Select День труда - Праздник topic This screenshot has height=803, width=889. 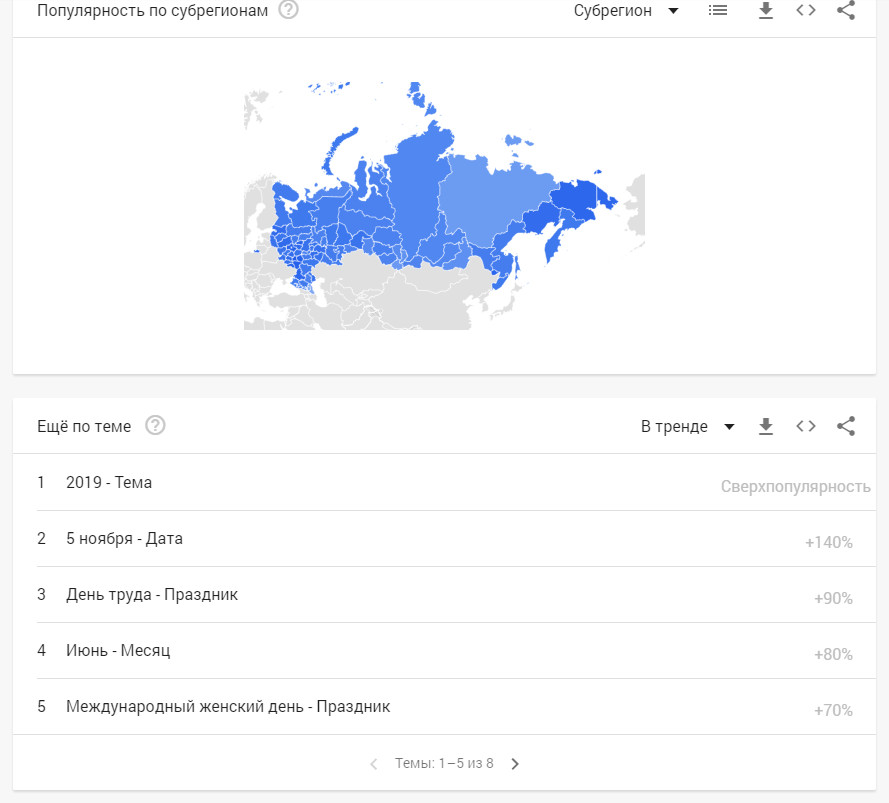click(152, 595)
